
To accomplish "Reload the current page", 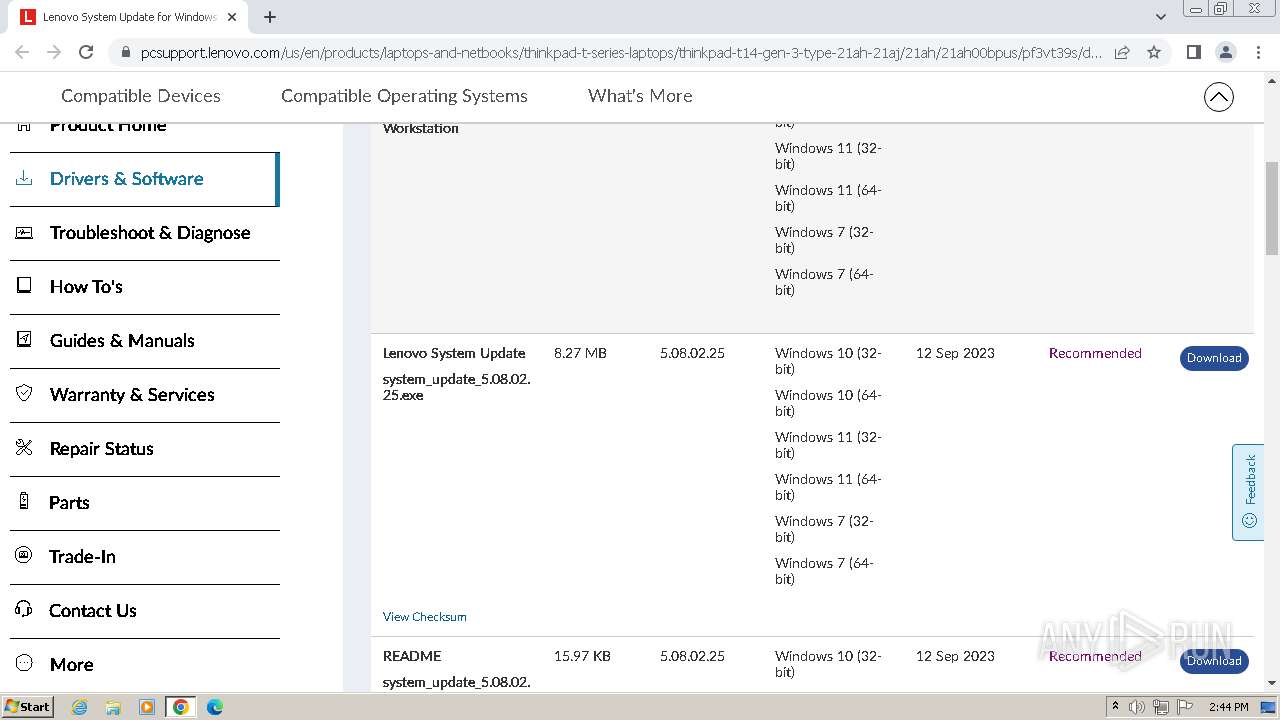I will 86,52.
